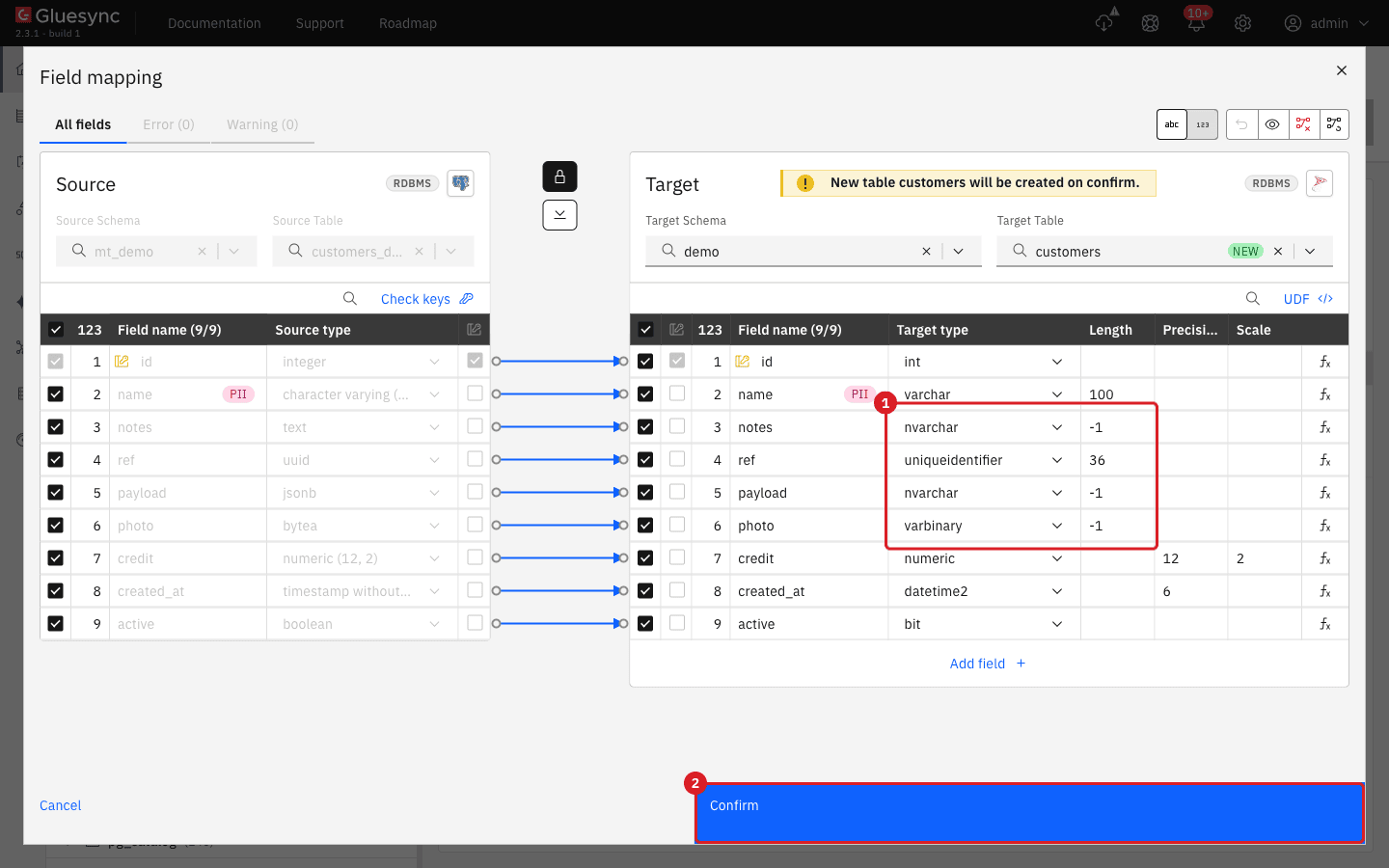This screenshot has height=868, width=1389.
Task: Search the target fields magnifier icon
Action: tap(1252, 299)
